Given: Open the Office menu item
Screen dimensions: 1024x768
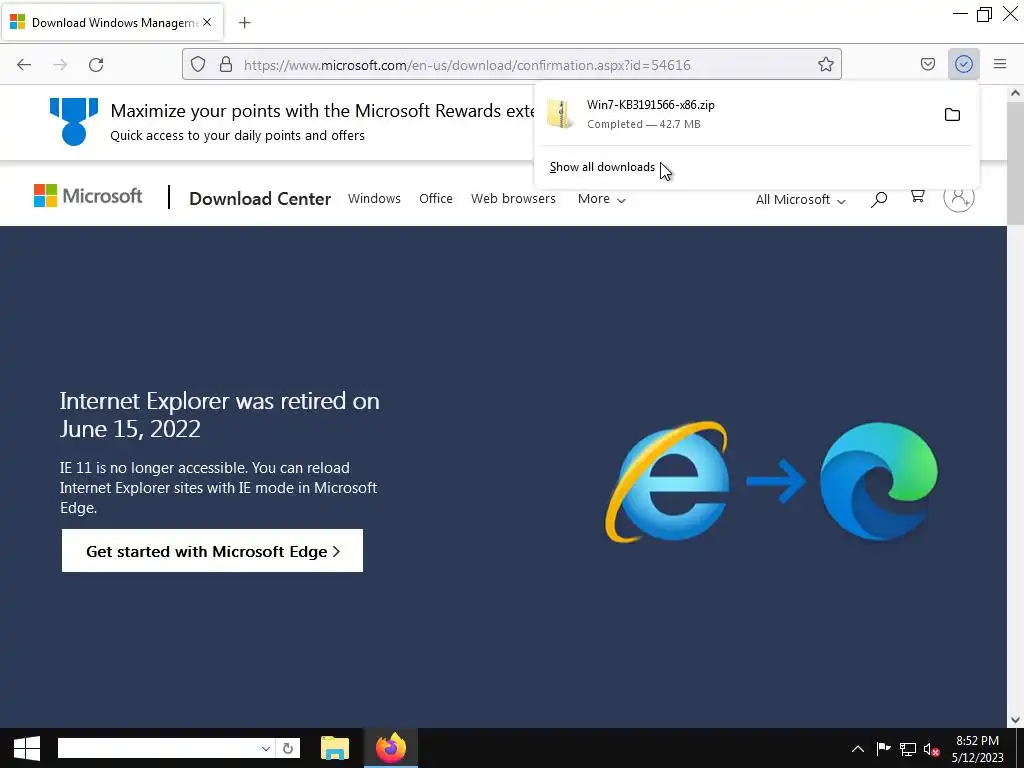Looking at the screenshot, I should [436, 199].
